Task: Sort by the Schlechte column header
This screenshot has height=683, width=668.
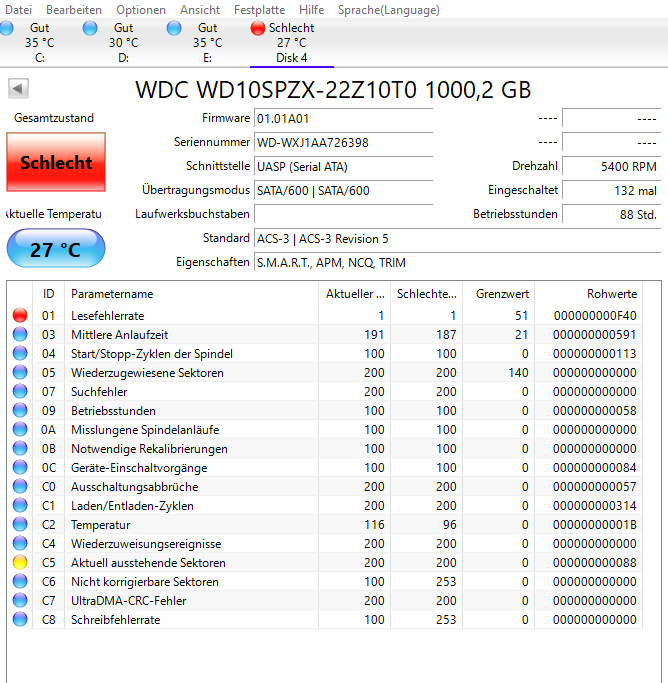Action: coord(427,294)
